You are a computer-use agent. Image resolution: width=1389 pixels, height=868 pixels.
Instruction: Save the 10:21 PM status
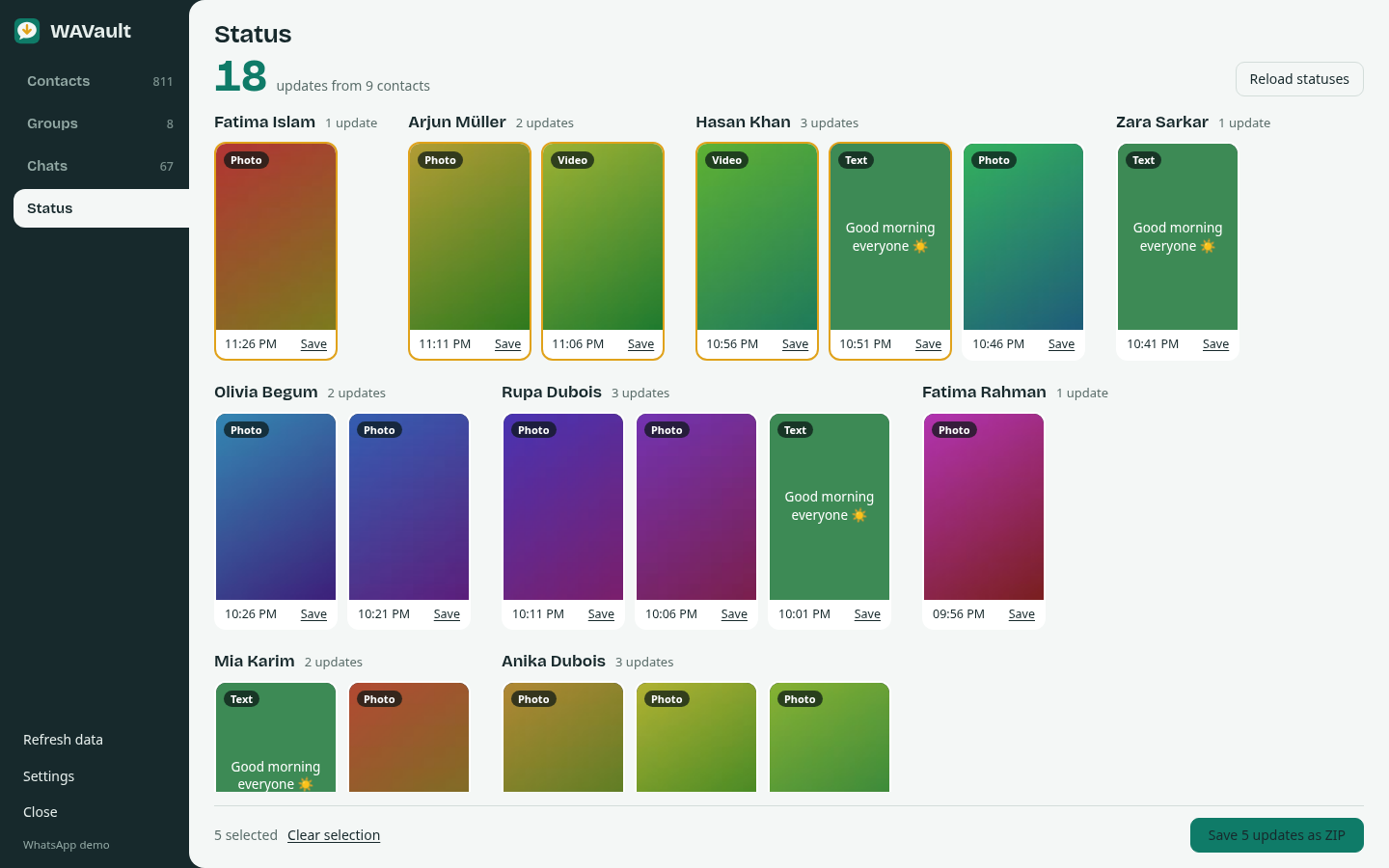point(447,614)
